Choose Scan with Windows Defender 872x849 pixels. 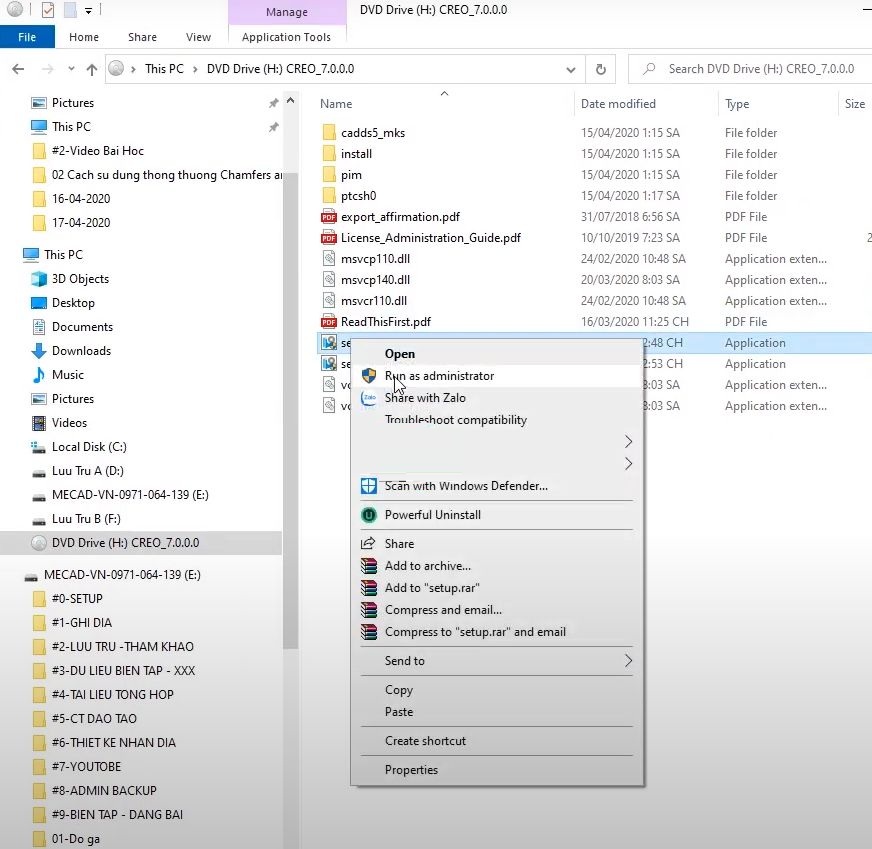497,486
